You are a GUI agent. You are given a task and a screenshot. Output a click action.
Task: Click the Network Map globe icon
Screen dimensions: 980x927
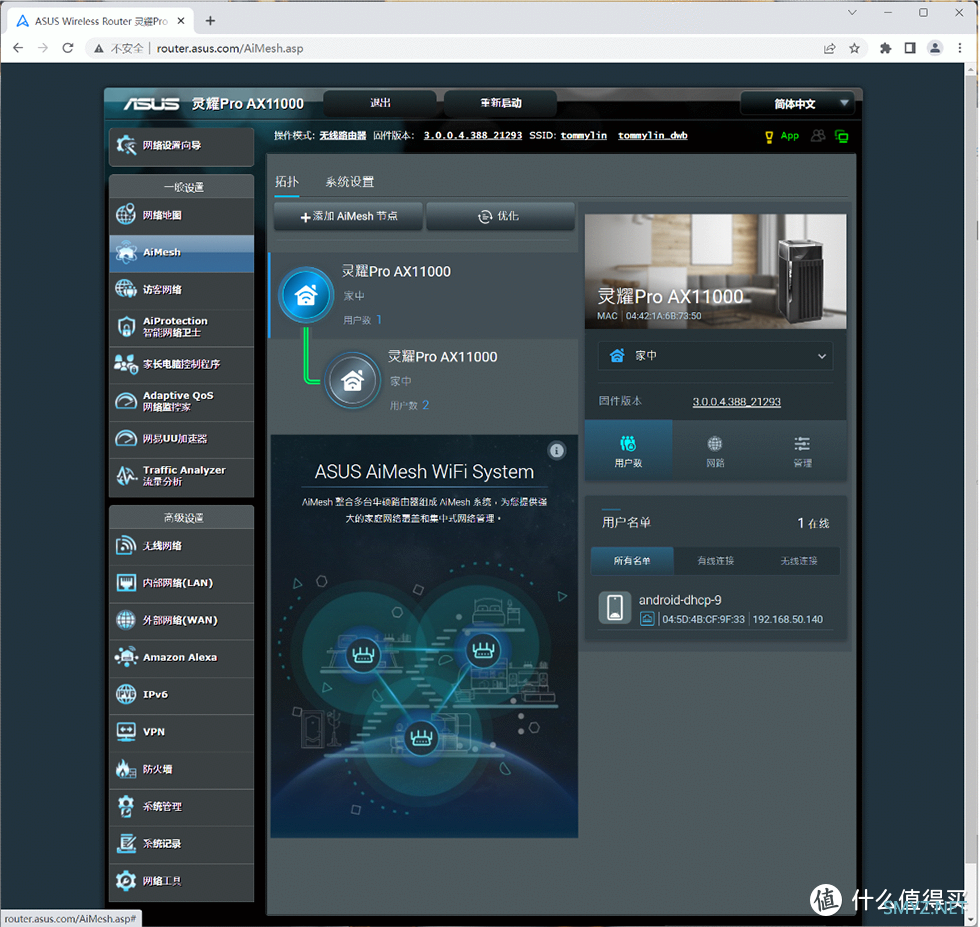point(126,214)
